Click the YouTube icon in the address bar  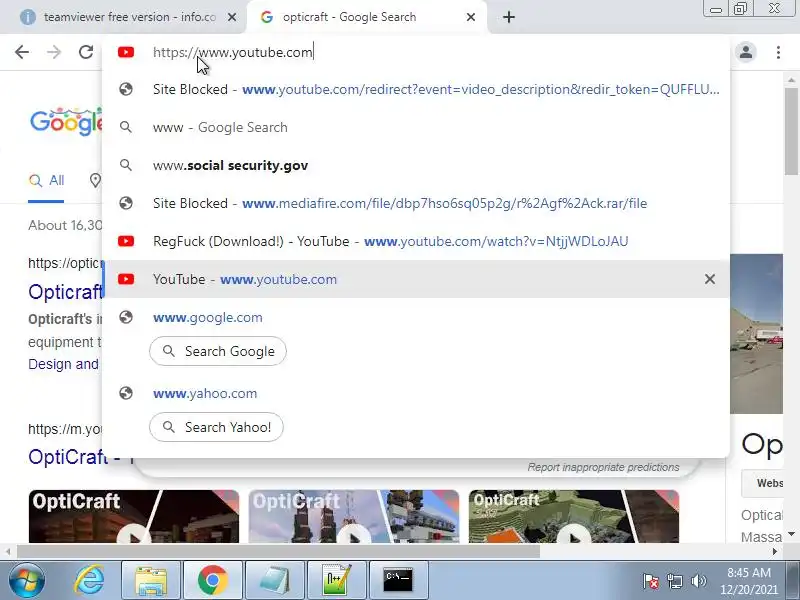126,52
